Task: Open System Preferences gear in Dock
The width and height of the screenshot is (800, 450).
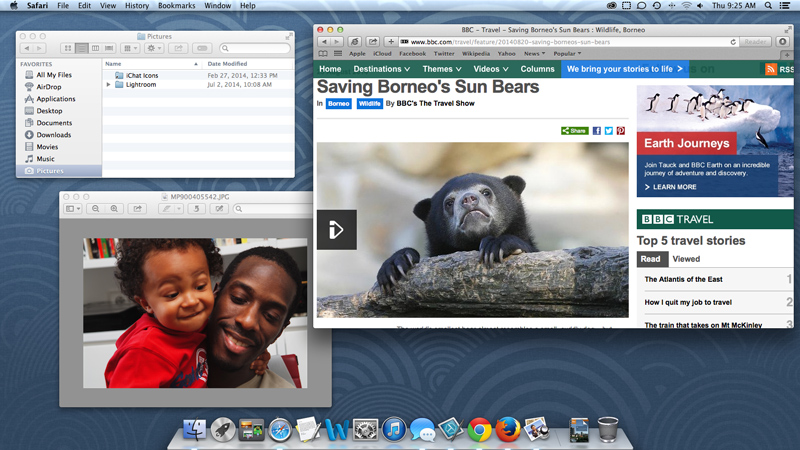Action: click(365, 430)
